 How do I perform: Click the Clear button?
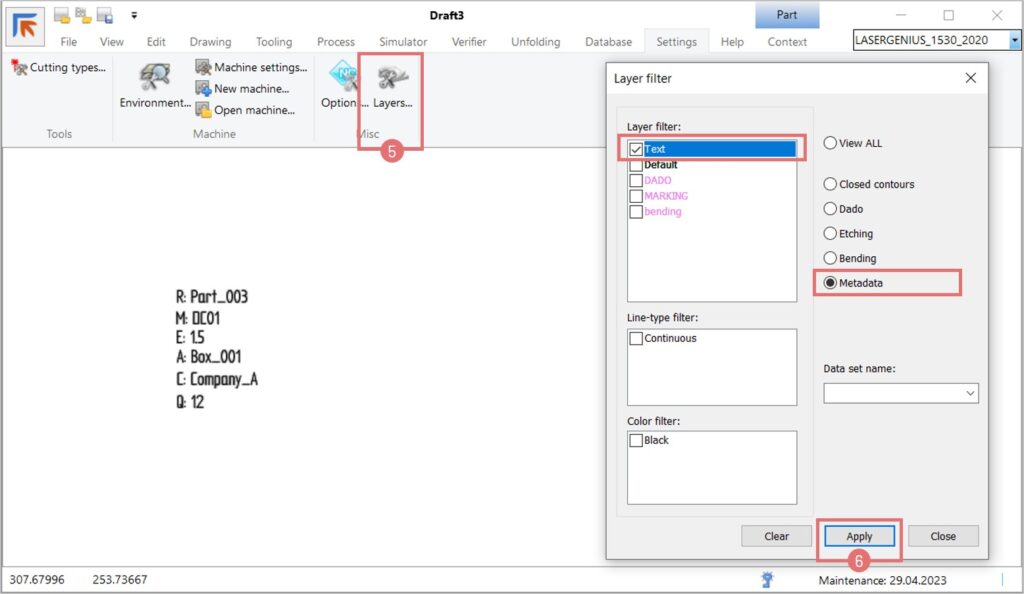click(x=776, y=536)
